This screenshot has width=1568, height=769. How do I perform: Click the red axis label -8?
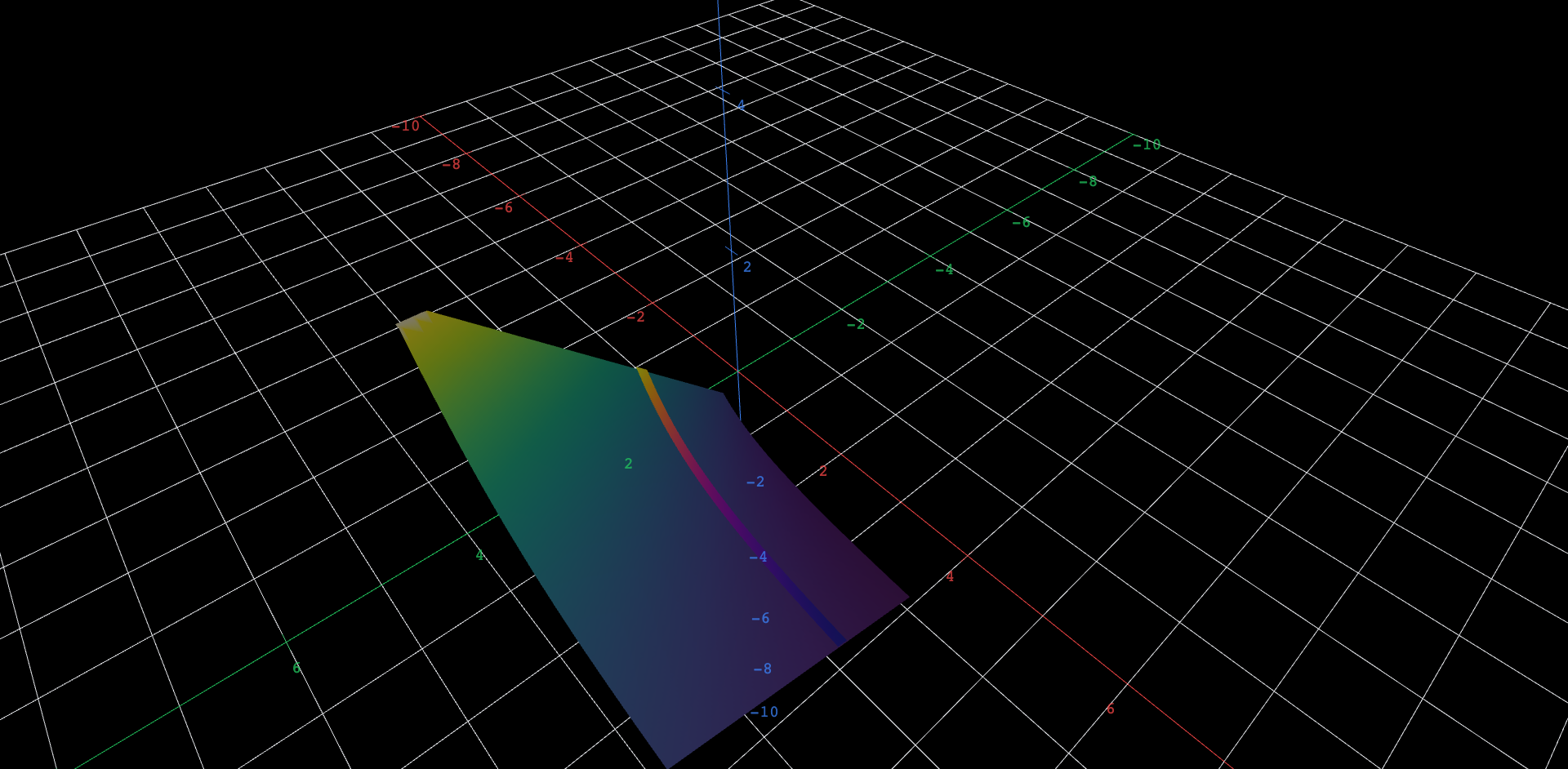(x=452, y=164)
